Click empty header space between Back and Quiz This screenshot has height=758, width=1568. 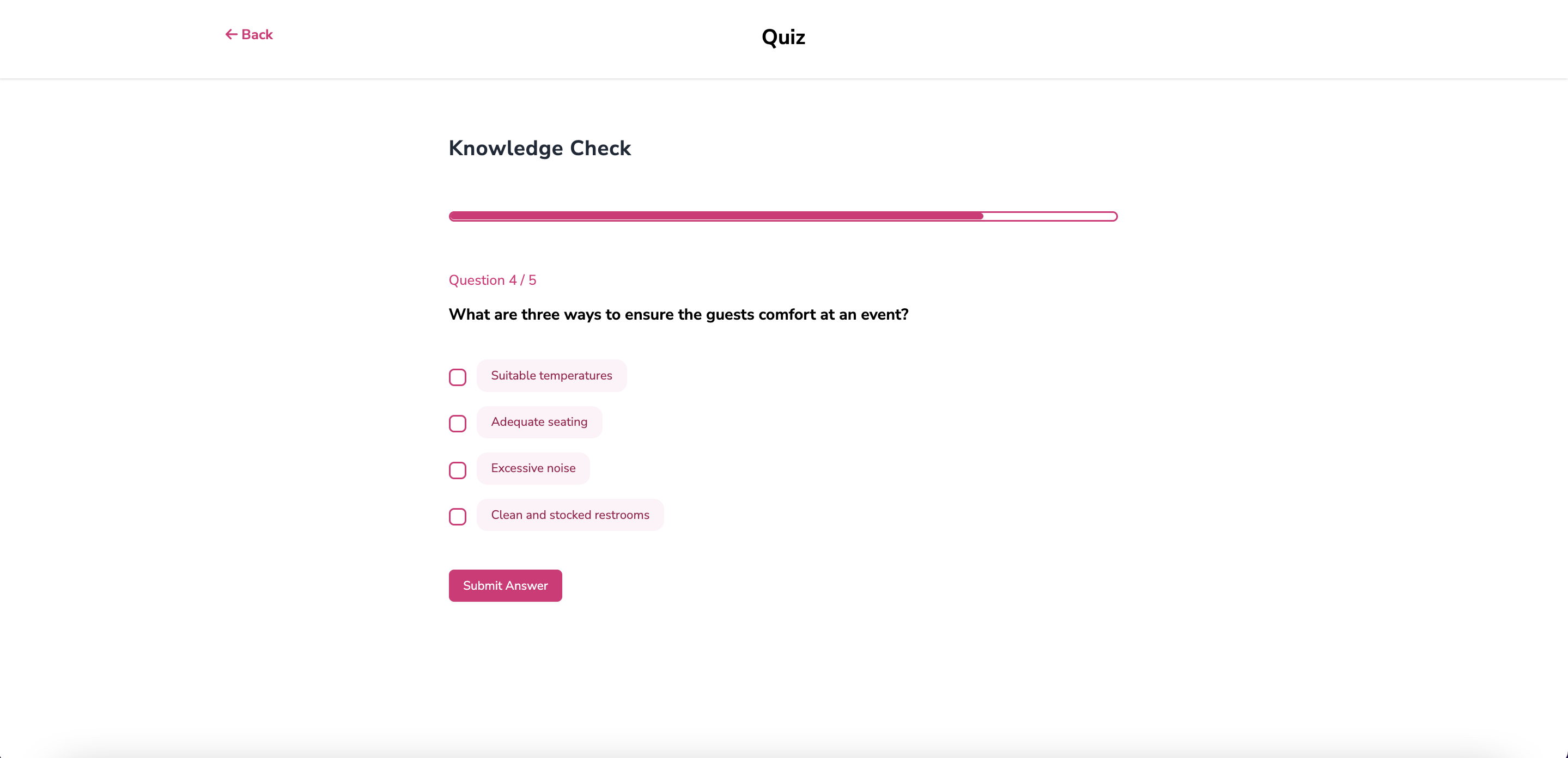pyautogui.click(x=518, y=36)
